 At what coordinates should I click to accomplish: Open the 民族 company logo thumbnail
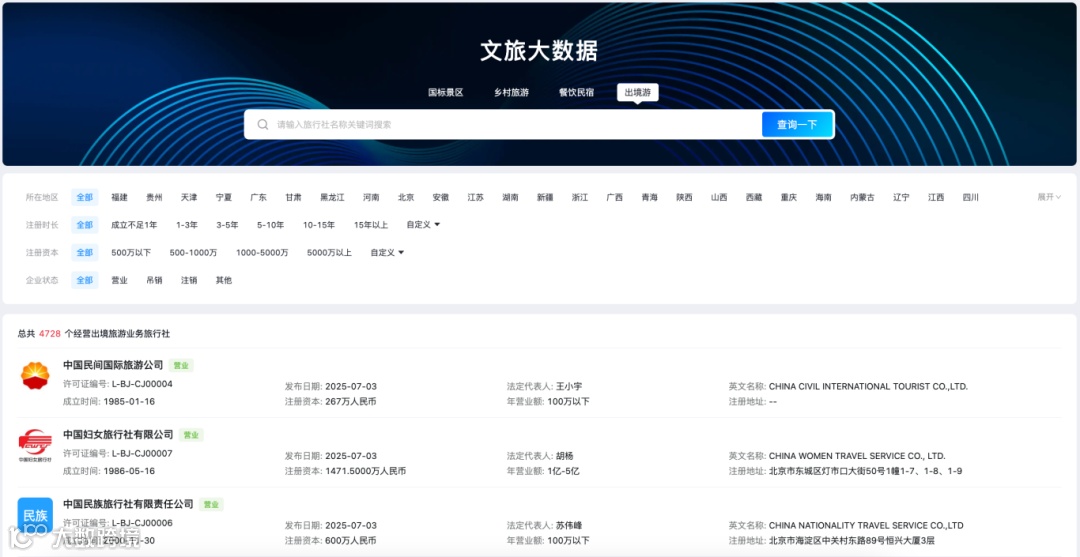tap(35, 516)
